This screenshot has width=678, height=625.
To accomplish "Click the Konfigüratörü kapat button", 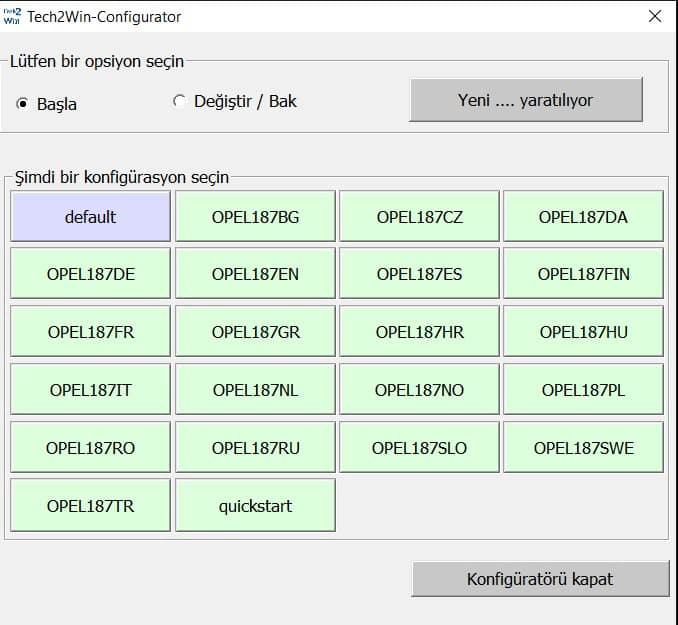I will [x=540, y=579].
